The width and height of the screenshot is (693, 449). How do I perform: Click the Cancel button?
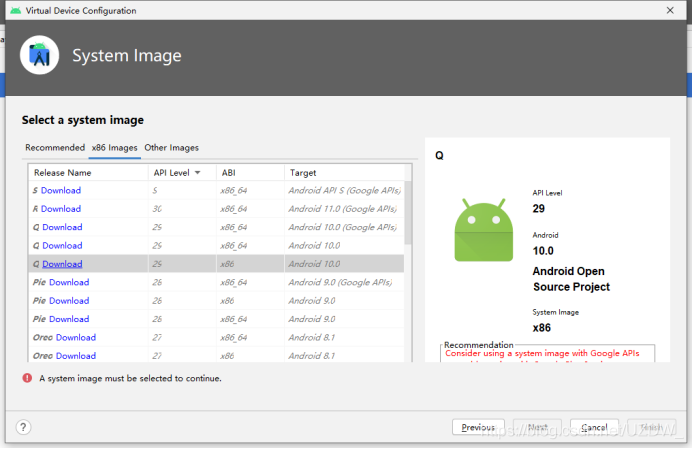594,427
